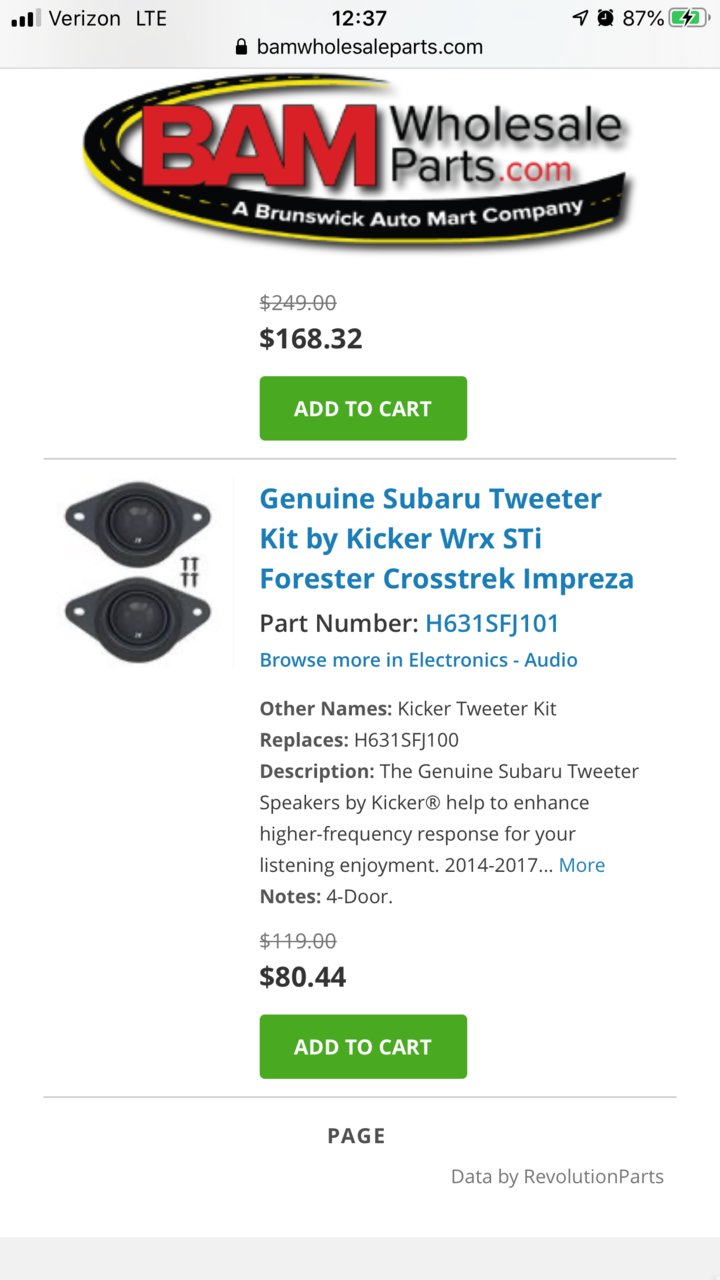720x1280 pixels.
Task: Tap the Verizon LTE carrier label
Action: [x=107, y=18]
